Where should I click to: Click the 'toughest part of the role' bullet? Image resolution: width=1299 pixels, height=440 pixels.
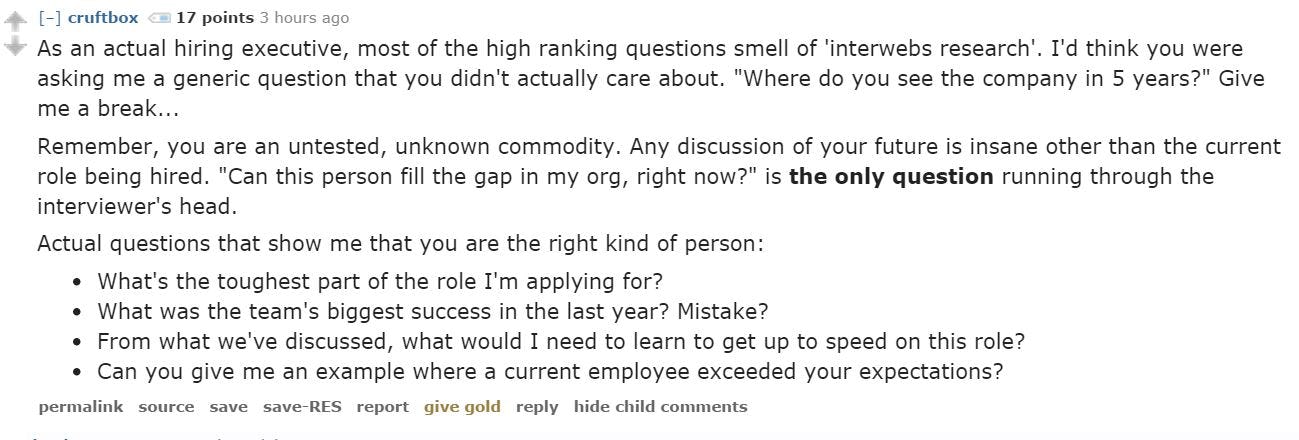[380, 281]
